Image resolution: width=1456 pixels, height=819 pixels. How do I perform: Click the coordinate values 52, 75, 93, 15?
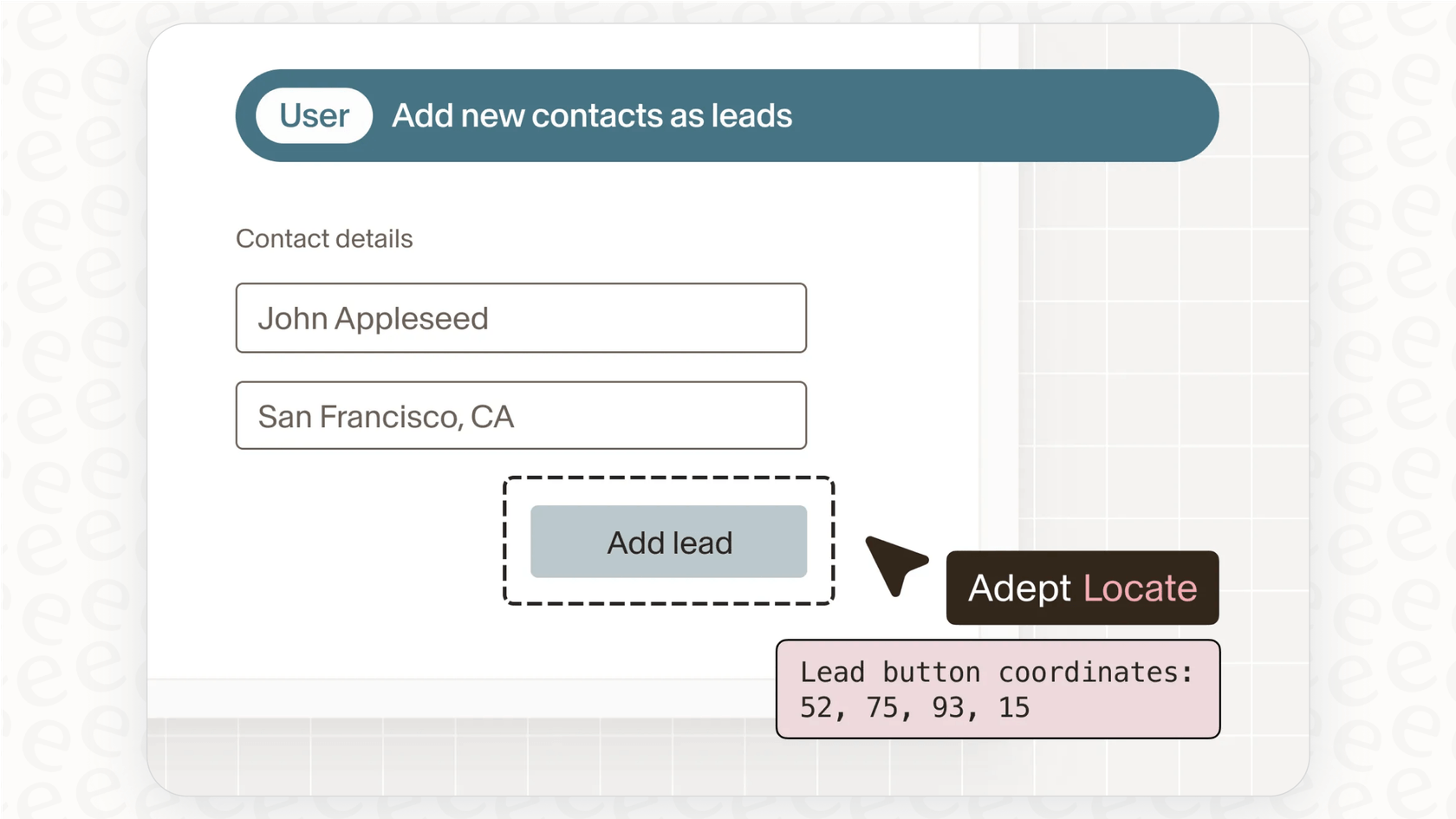[914, 707]
